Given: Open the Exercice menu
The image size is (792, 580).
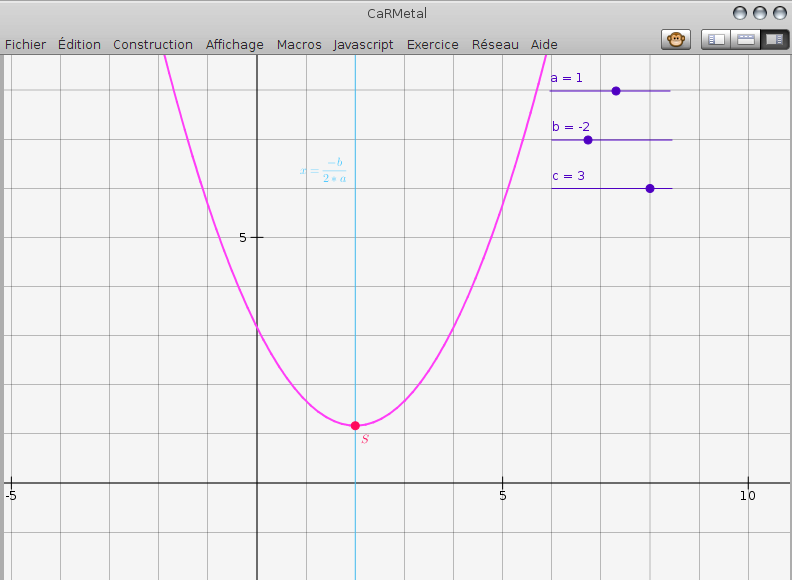Looking at the screenshot, I should point(433,44).
